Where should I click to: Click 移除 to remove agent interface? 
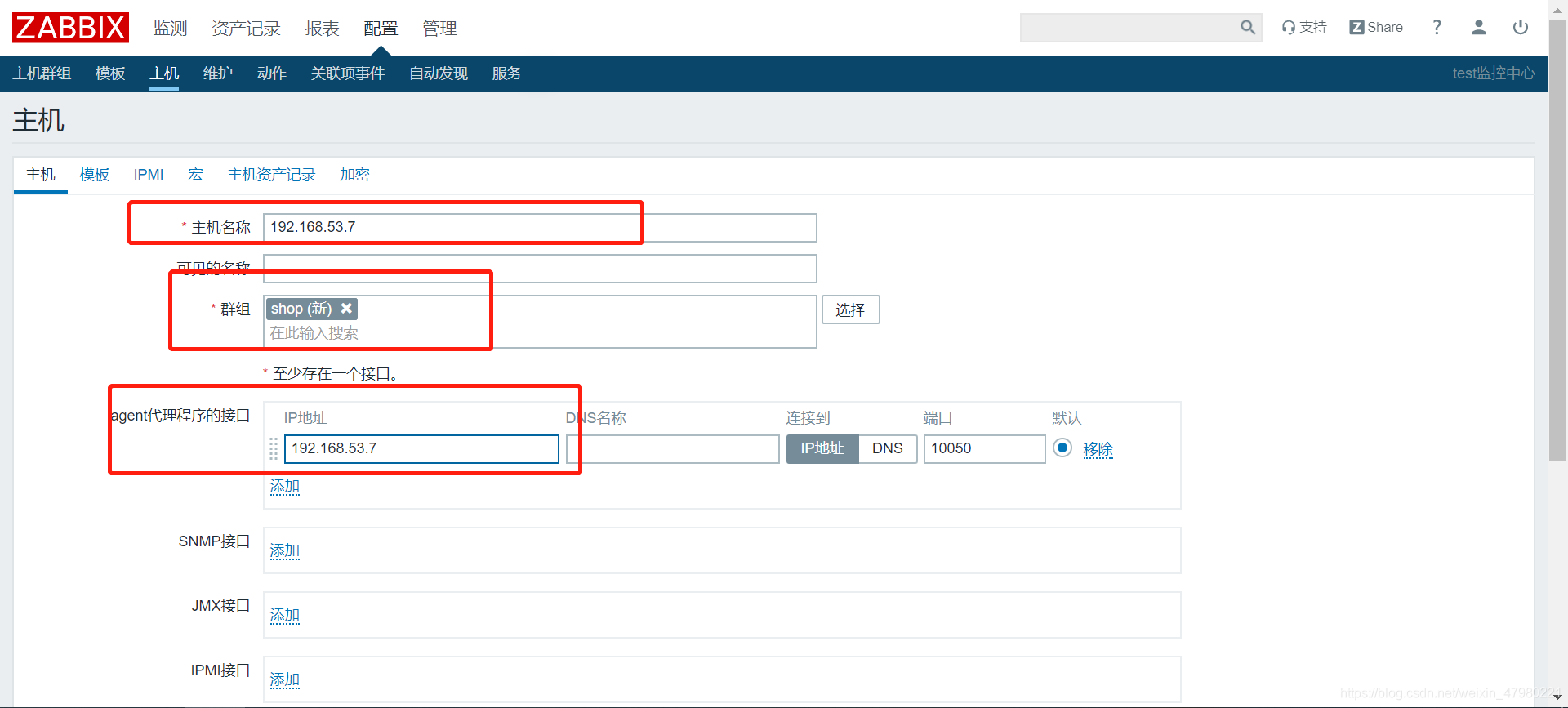[x=1098, y=449]
